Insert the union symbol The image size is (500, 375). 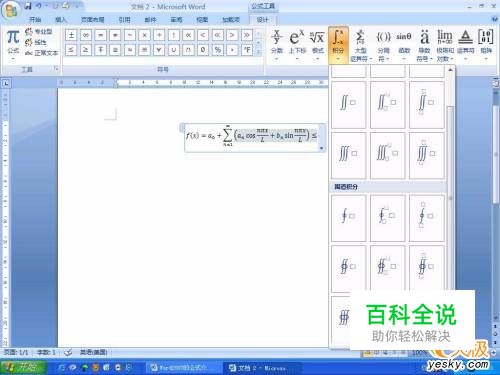[174, 50]
